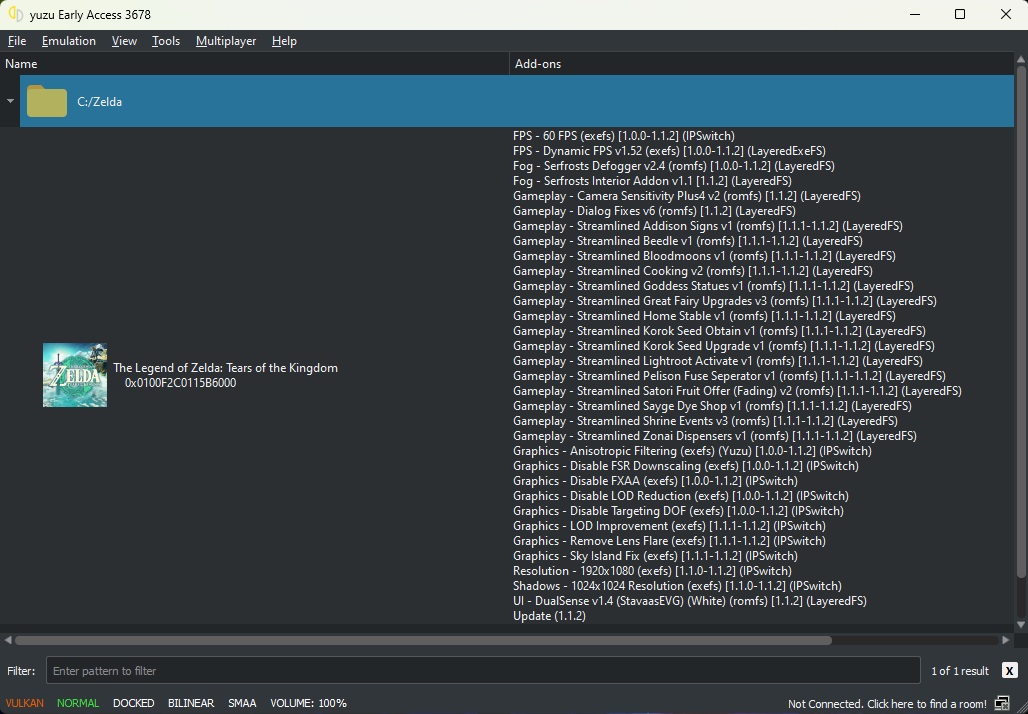Toggle the DOCKED mode button
This screenshot has width=1028, height=714.
coord(134,703)
